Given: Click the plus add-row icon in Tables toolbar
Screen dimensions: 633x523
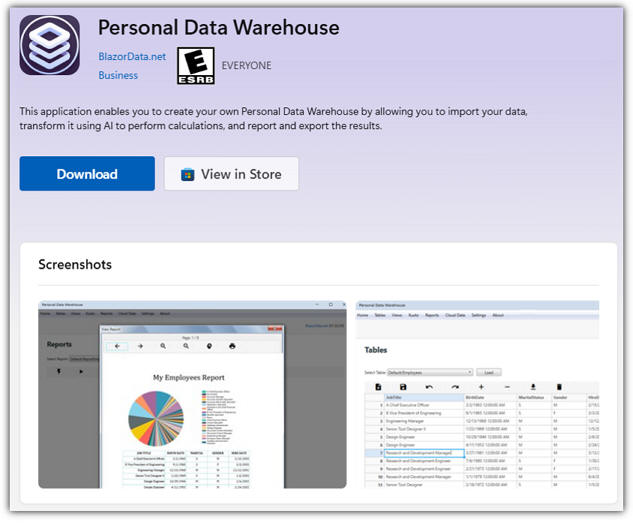Looking at the screenshot, I should pos(481,387).
